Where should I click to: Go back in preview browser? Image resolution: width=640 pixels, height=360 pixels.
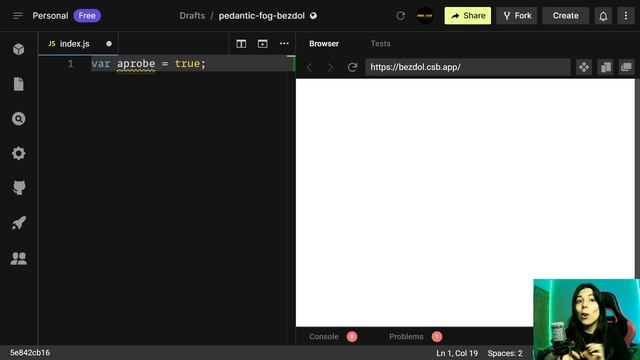(x=309, y=67)
